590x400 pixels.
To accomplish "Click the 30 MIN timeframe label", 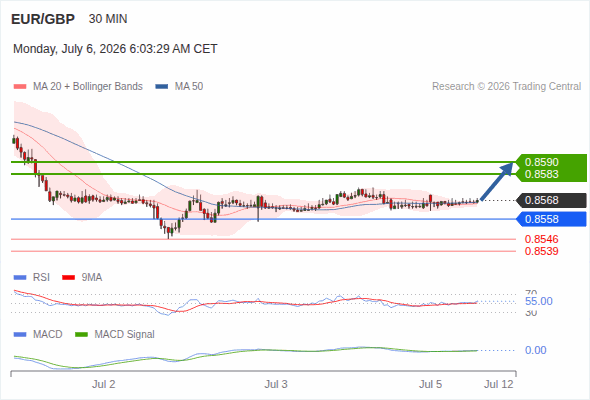I will click(x=108, y=19).
